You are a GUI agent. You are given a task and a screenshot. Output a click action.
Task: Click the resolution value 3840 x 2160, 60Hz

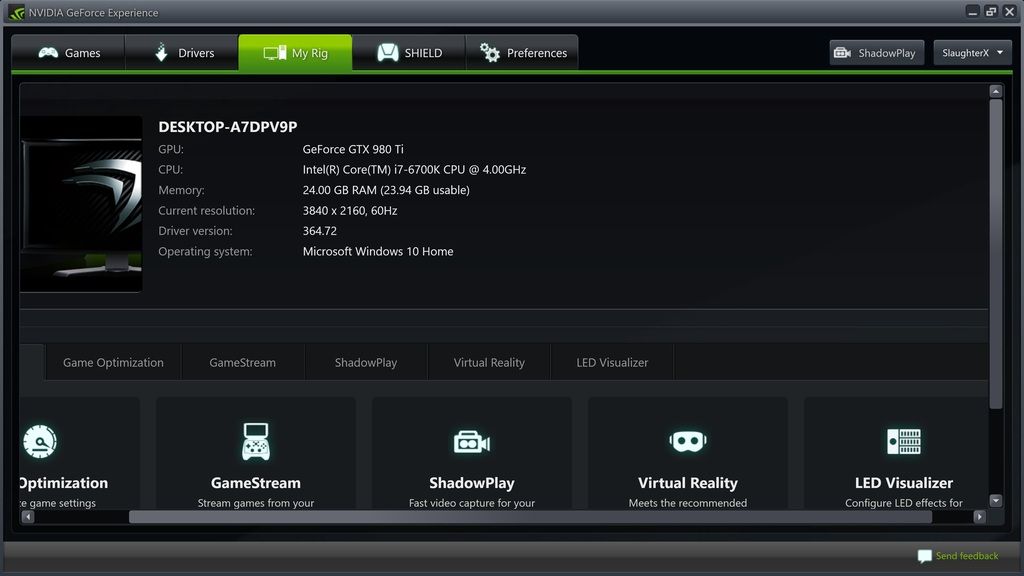(350, 210)
